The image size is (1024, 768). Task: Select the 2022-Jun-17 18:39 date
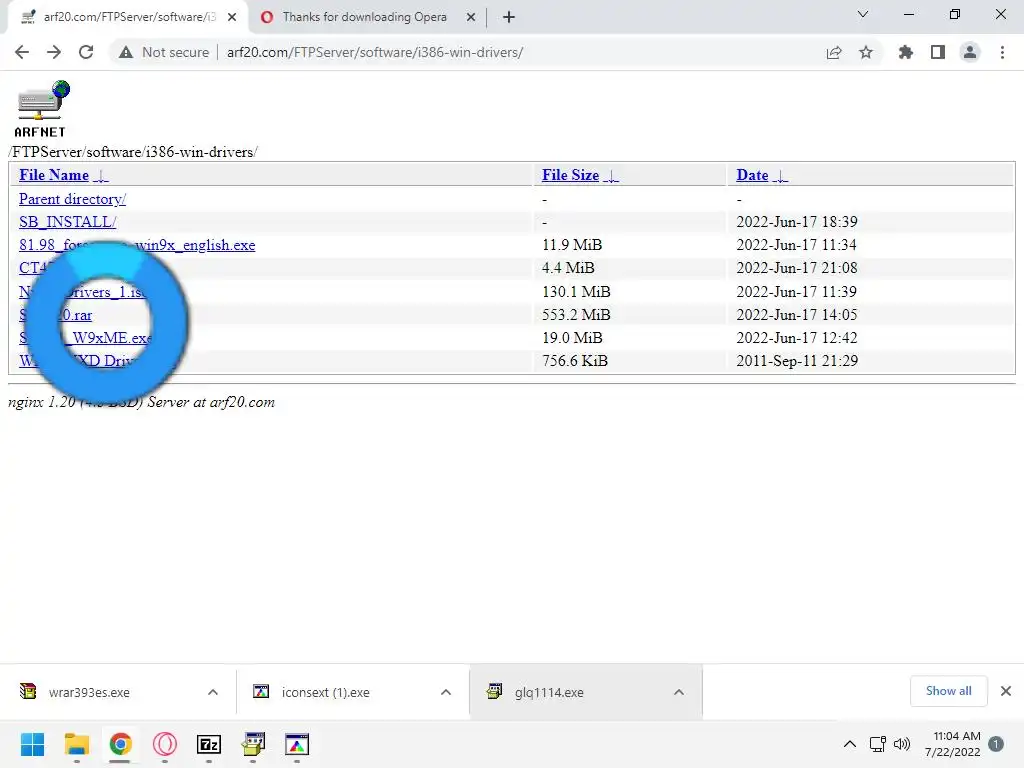(x=797, y=222)
